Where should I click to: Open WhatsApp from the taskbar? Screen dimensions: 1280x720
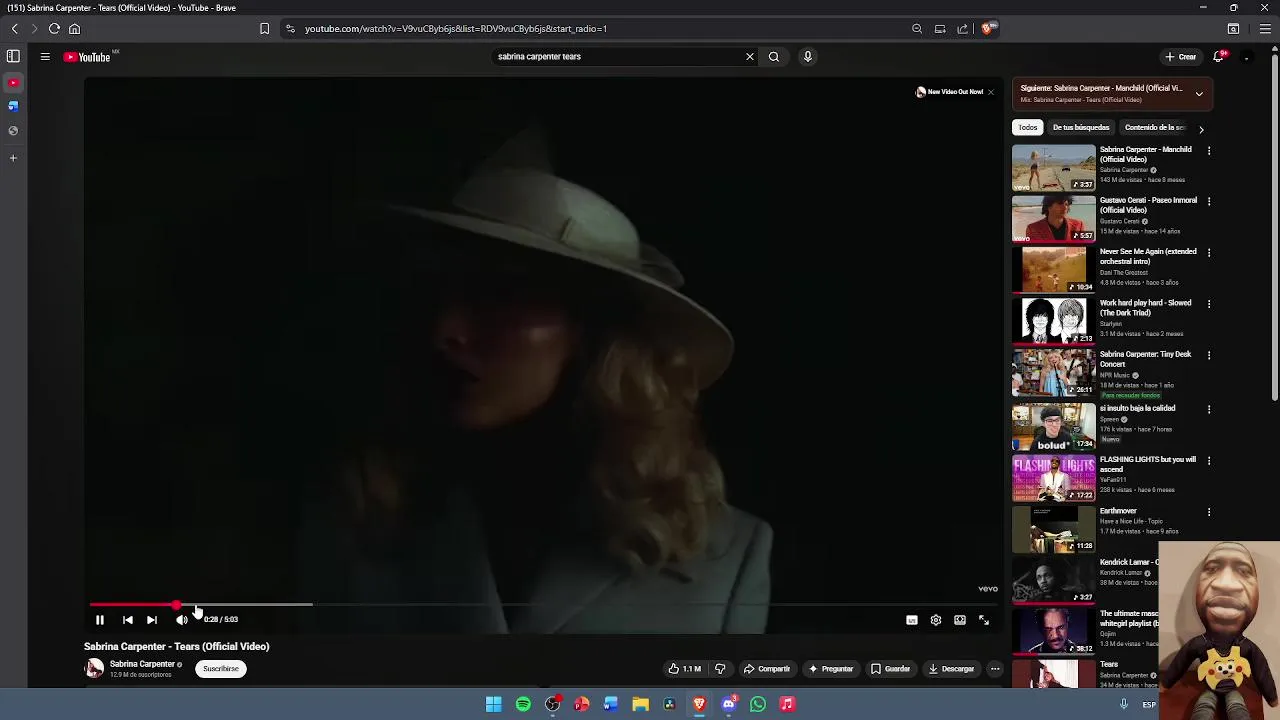click(x=758, y=704)
